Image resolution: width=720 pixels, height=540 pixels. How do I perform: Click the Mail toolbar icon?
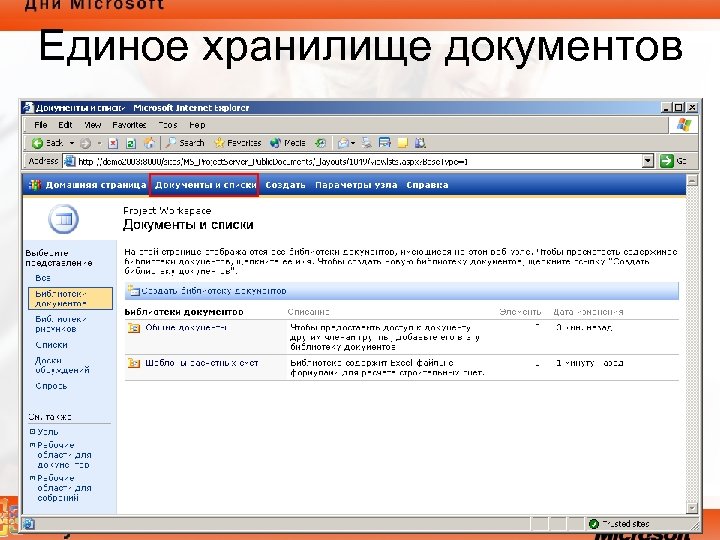click(343, 143)
